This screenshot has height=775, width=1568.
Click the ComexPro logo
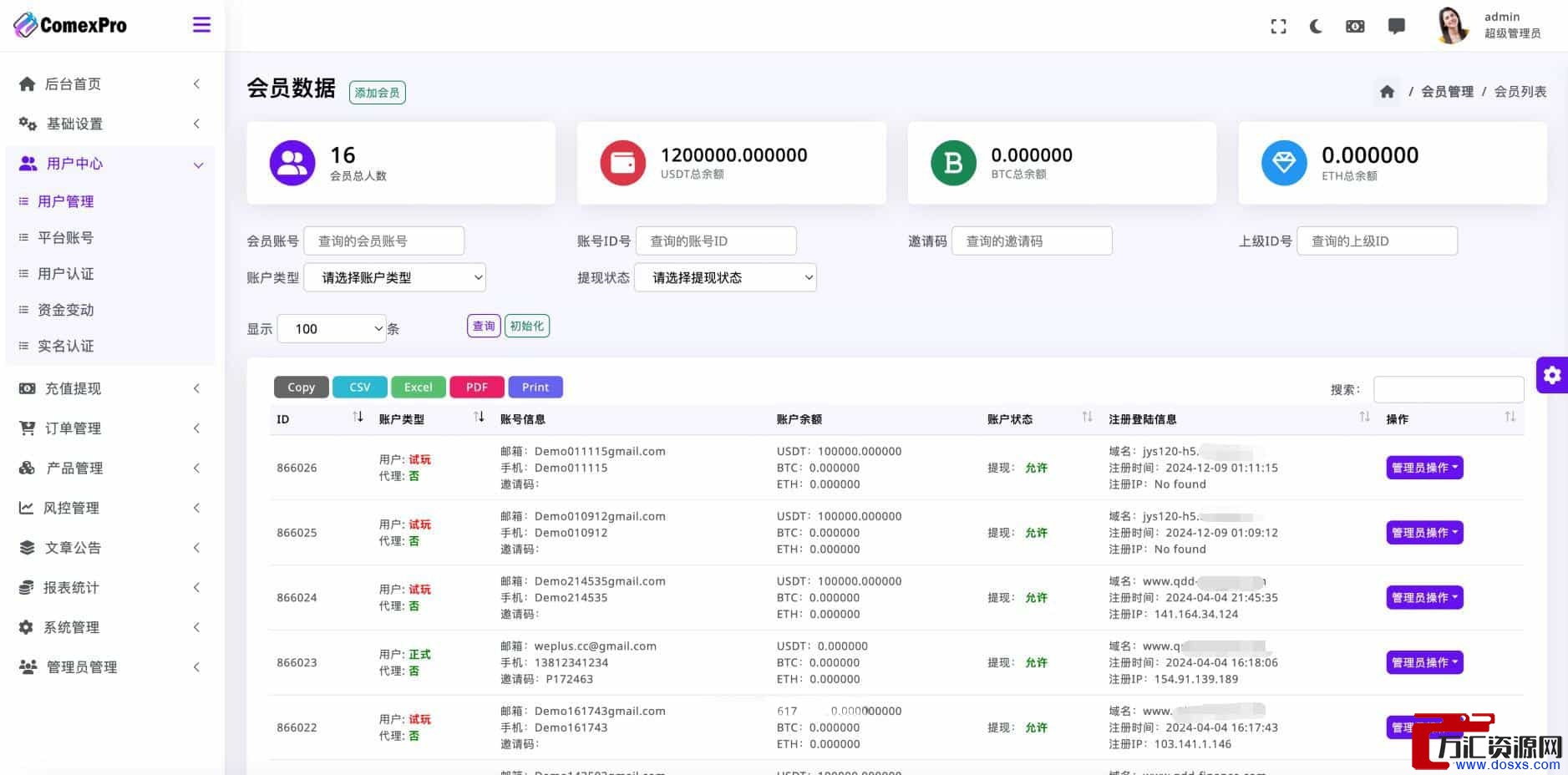tap(70, 25)
